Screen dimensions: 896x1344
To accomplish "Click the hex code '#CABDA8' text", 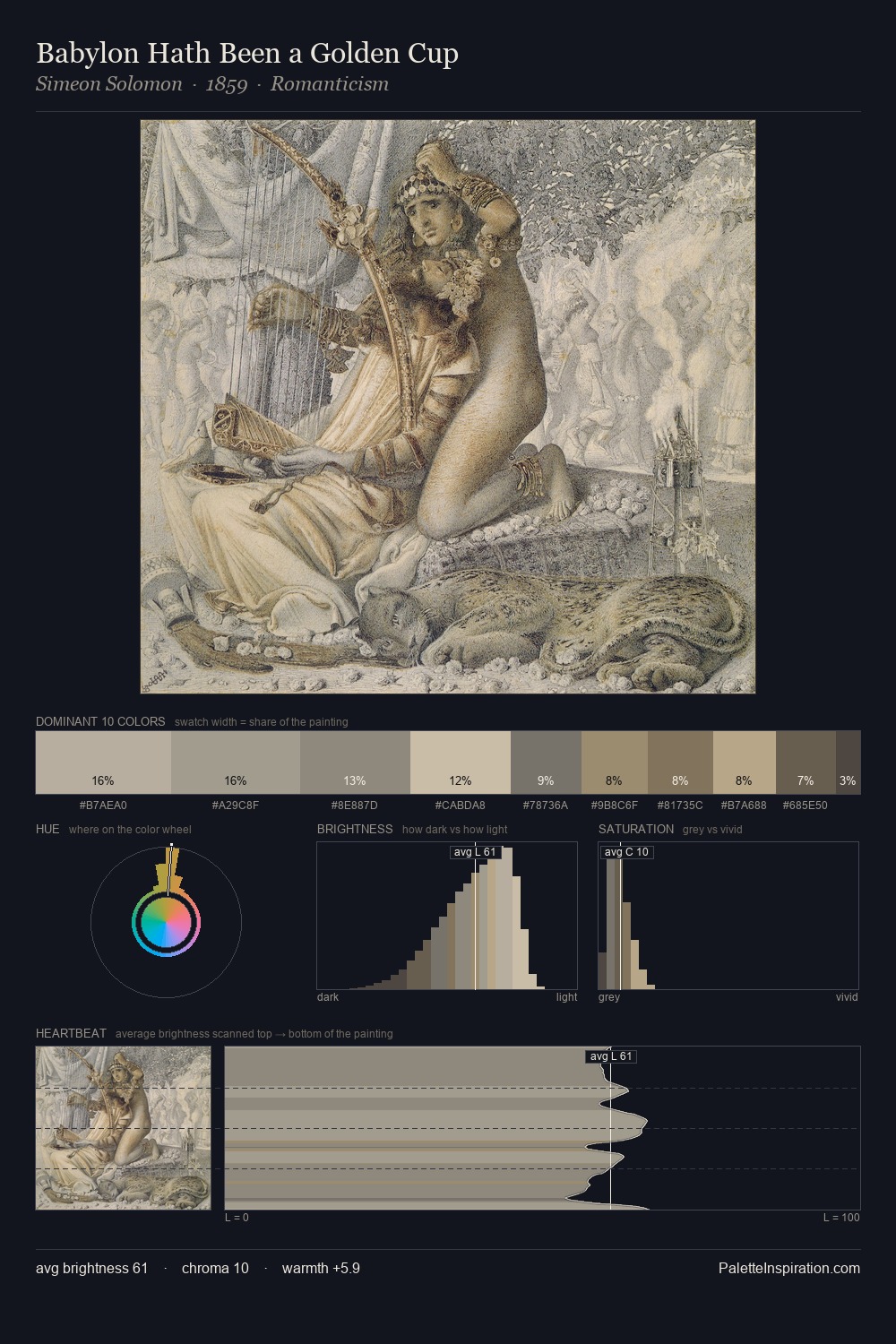I will tap(461, 805).
